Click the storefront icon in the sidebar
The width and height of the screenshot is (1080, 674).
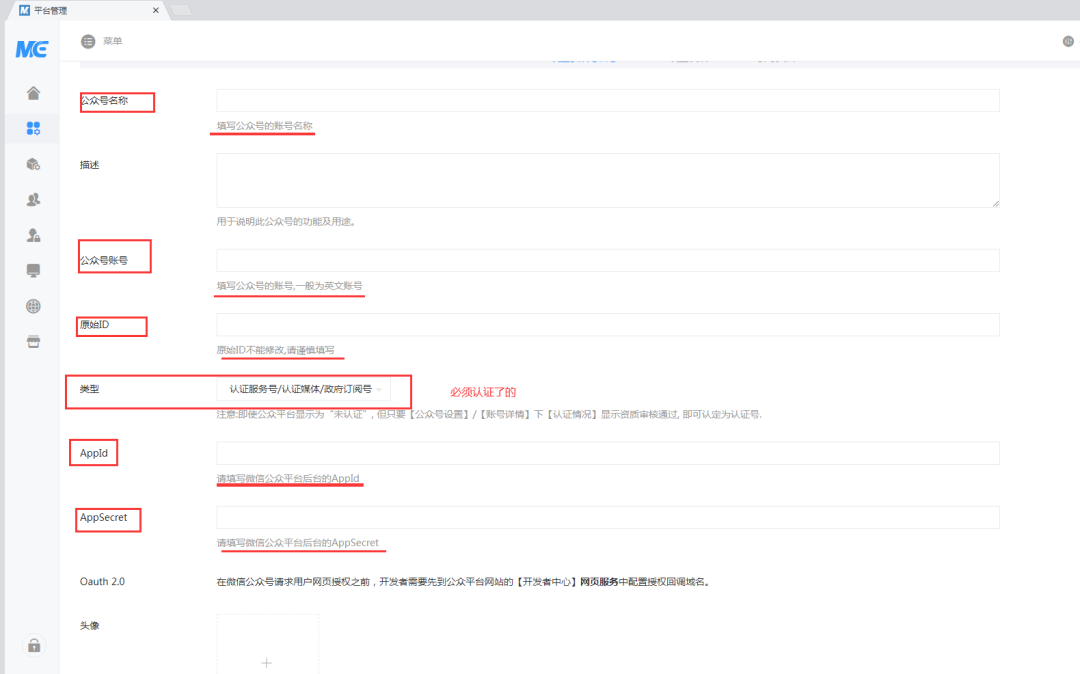pos(33,341)
